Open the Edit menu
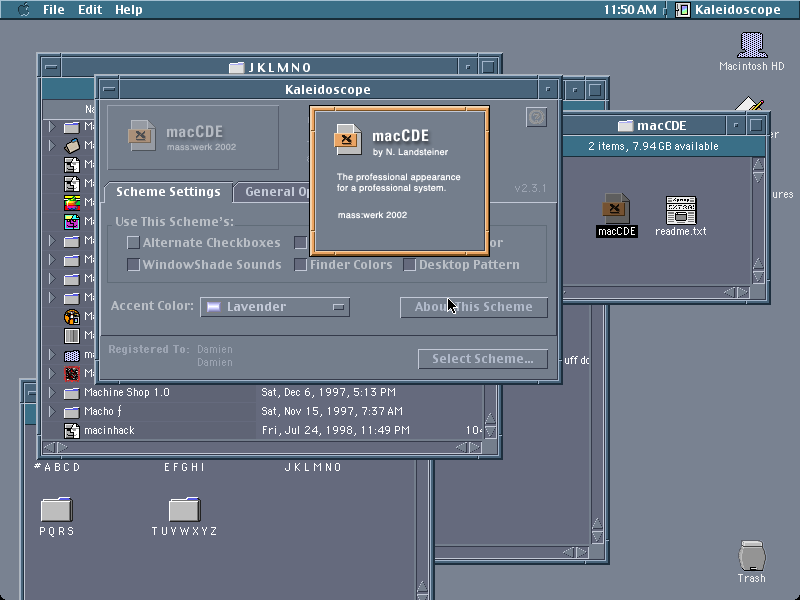Viewport: 800px width, 600px height. tap(90, 10)
